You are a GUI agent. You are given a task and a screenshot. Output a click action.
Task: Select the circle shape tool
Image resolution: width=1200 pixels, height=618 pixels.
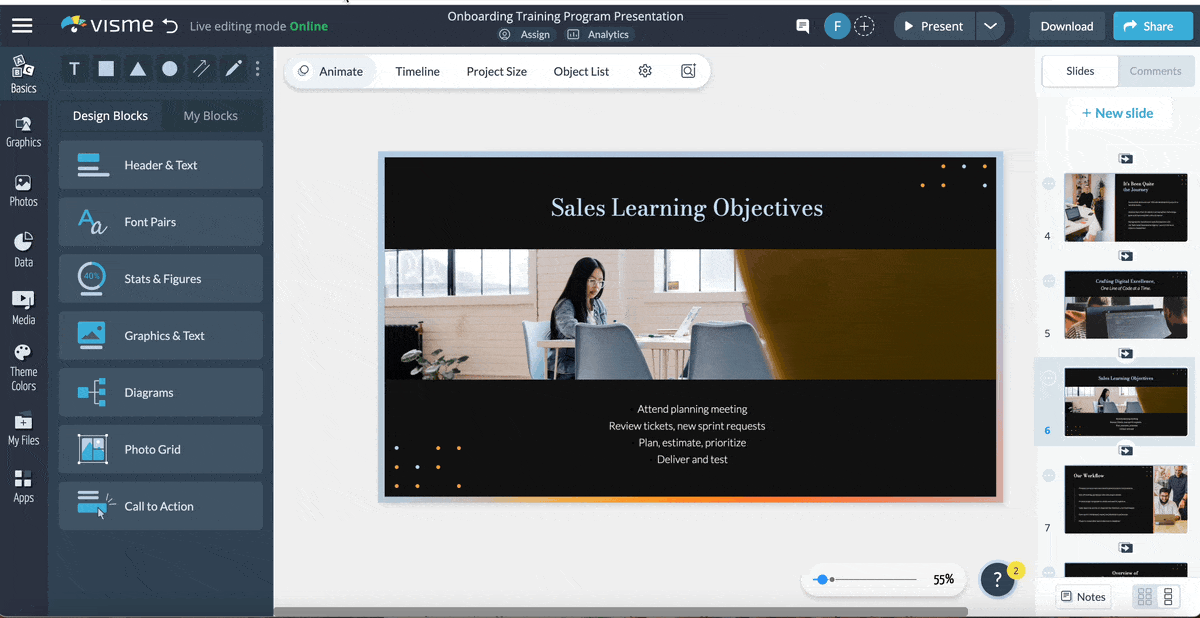tap(170, 69)
